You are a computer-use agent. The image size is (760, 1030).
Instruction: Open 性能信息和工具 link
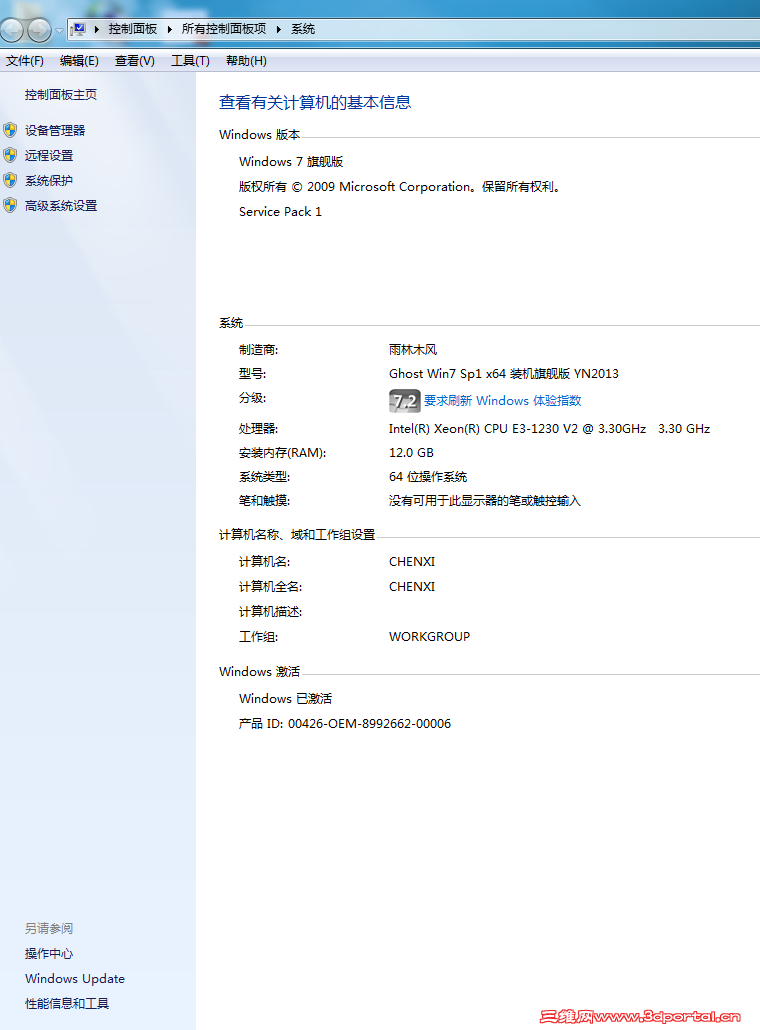click(67, 1003)
